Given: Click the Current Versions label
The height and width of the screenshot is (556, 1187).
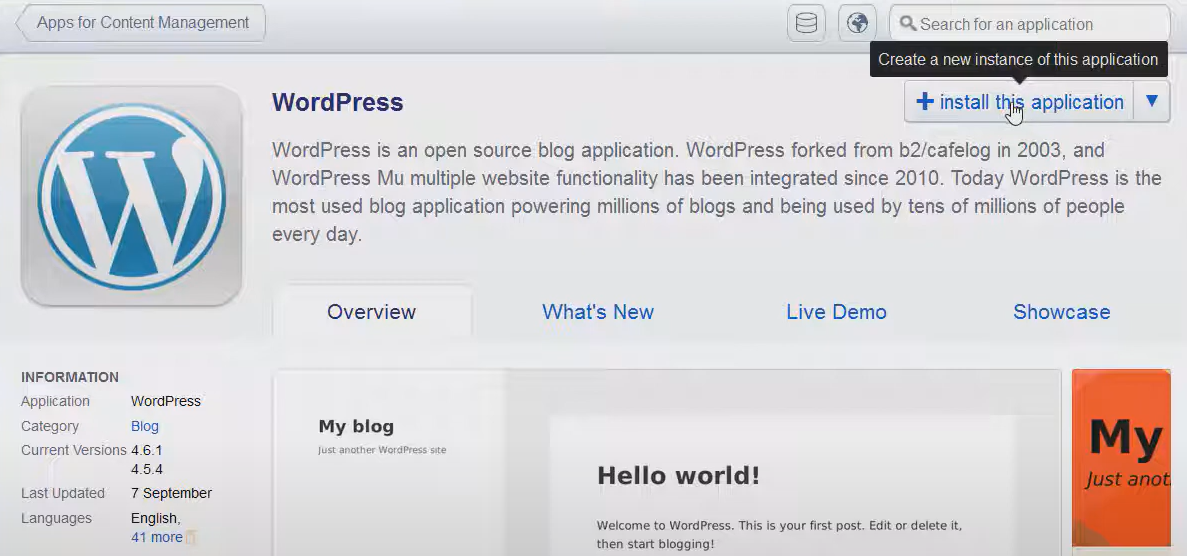Looking at the screenshot, I should coord(73,450).
